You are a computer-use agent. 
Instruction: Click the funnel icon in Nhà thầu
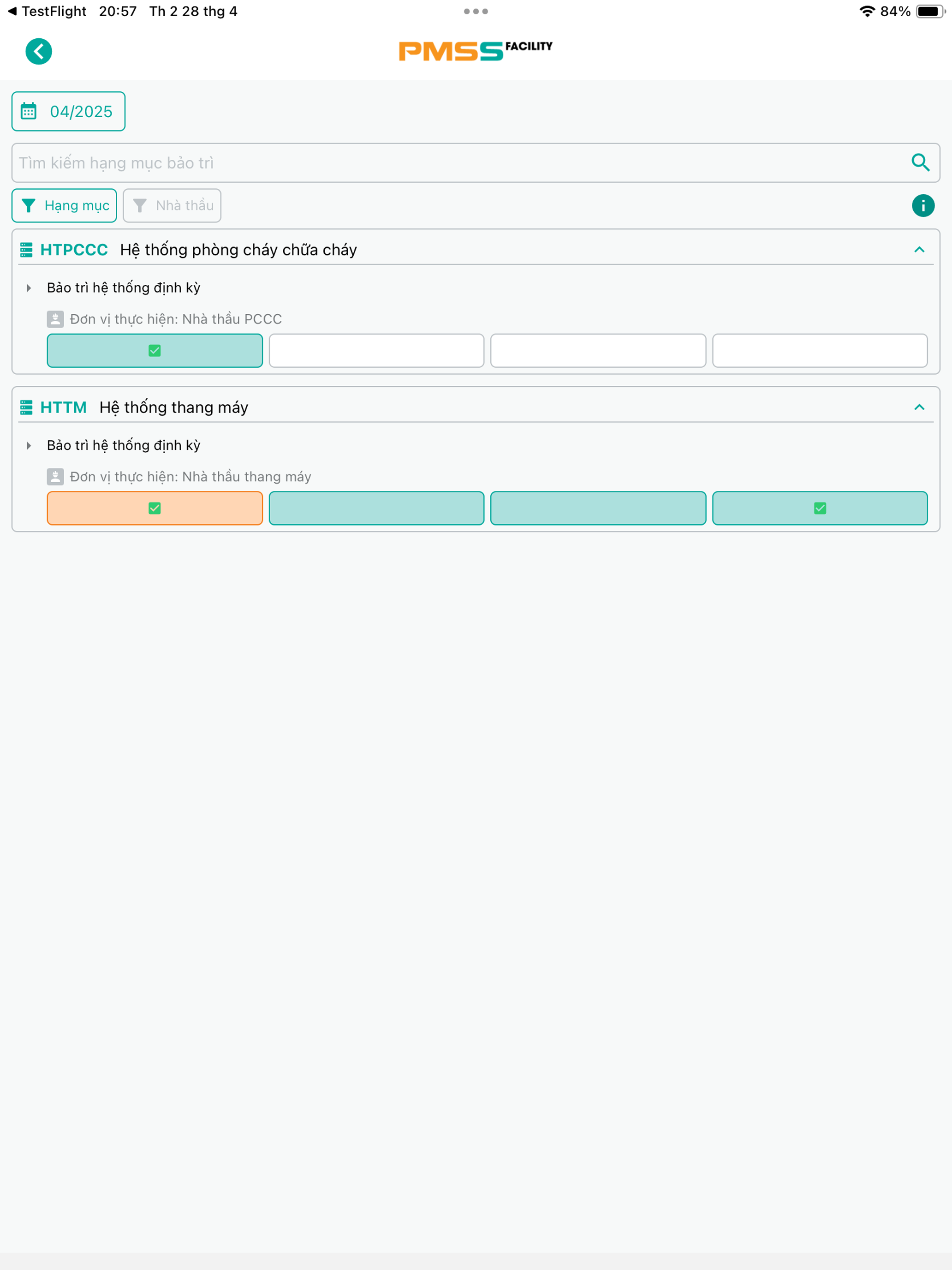tap(139, 205)
